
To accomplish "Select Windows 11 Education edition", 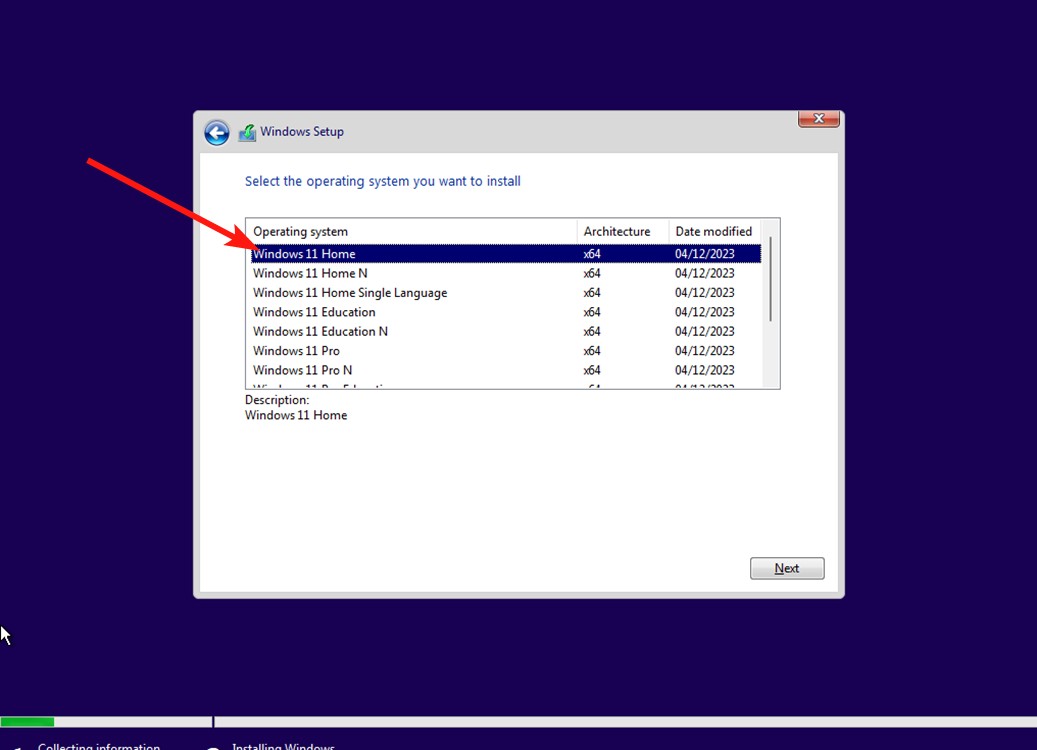I will pos(314,311).
